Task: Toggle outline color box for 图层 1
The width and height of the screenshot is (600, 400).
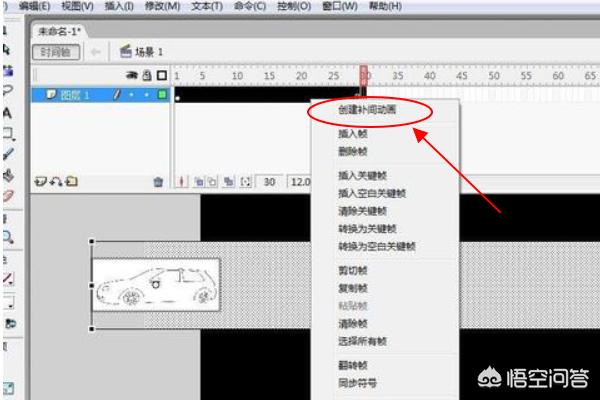Action: pyautogui.click(x=162, y=95)
